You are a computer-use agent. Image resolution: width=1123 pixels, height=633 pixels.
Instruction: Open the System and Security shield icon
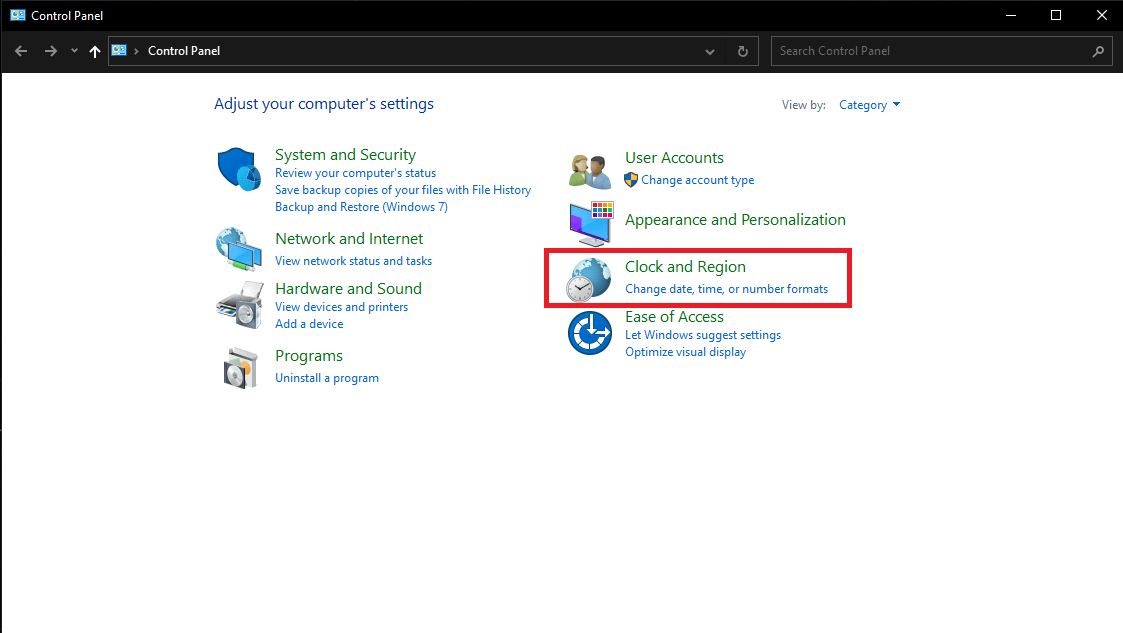point(239,170)
